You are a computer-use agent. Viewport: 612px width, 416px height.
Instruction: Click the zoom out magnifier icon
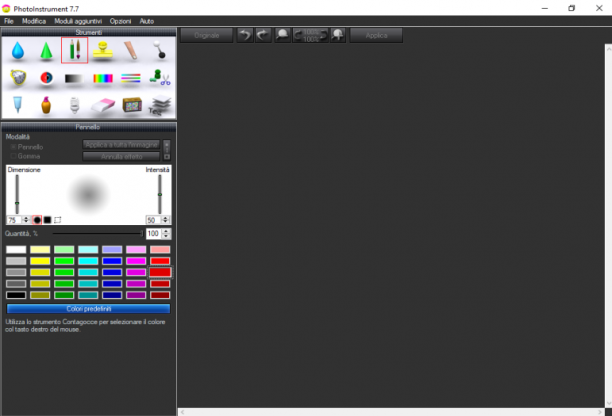(282, 35)
